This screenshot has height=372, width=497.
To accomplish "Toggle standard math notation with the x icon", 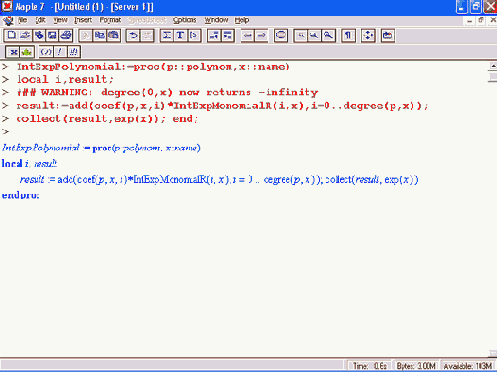I will pyautogui.click(x=13, y=52).
